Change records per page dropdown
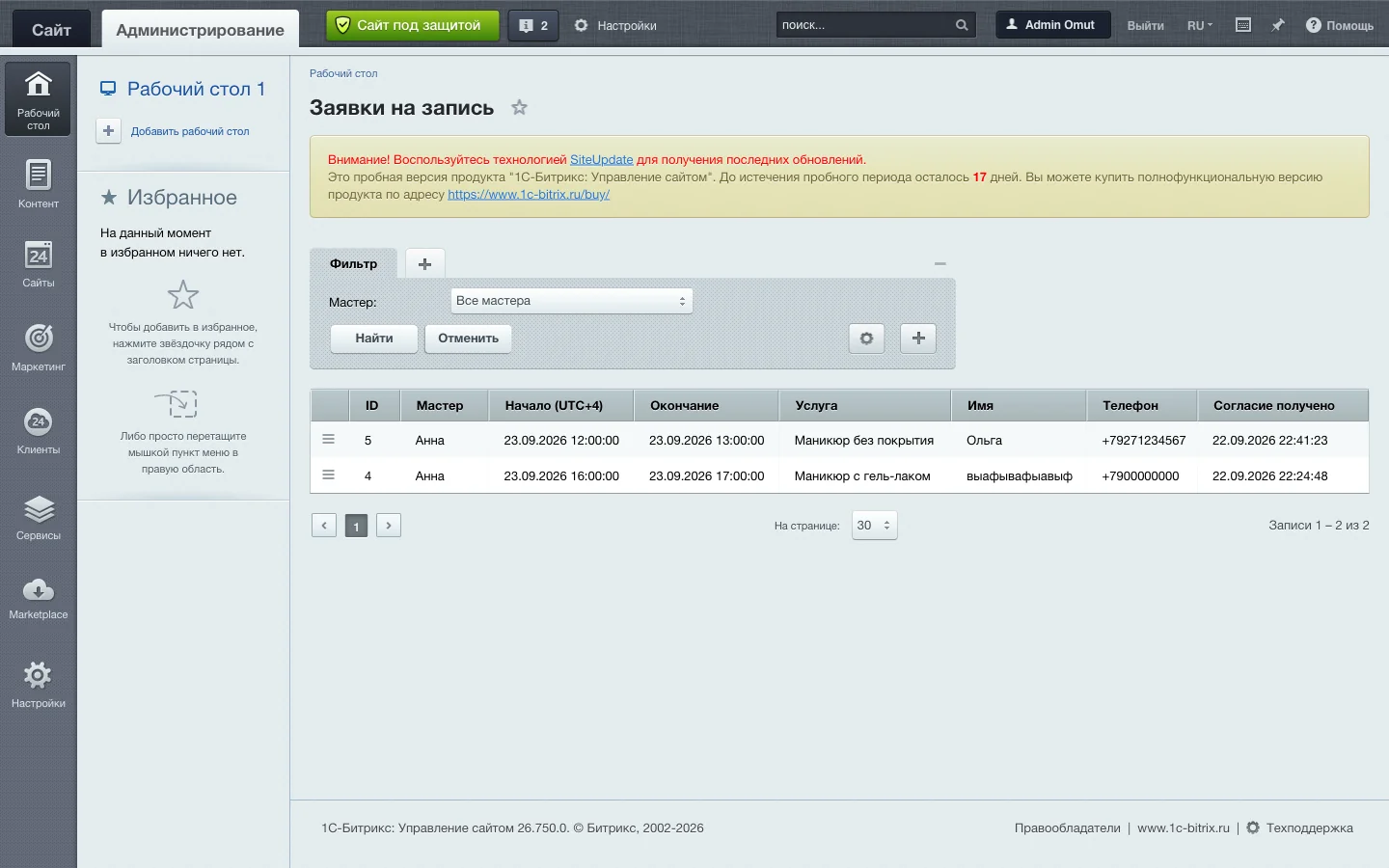 874,526
